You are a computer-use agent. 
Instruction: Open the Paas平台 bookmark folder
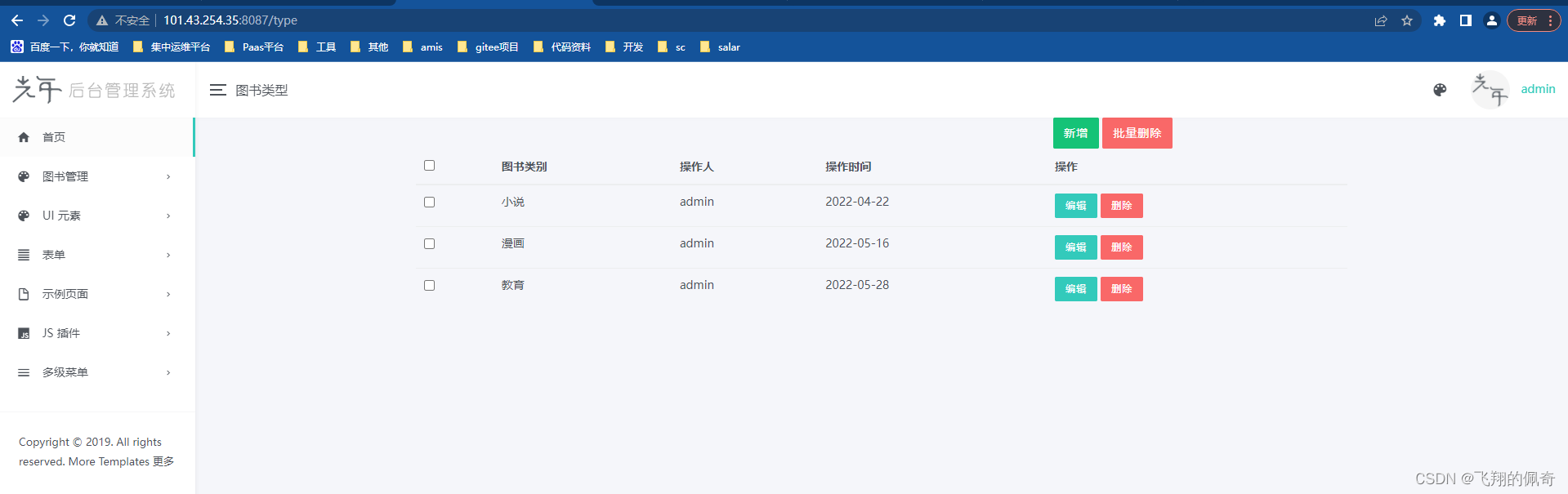pyautogui.click(x=253, y=47)
